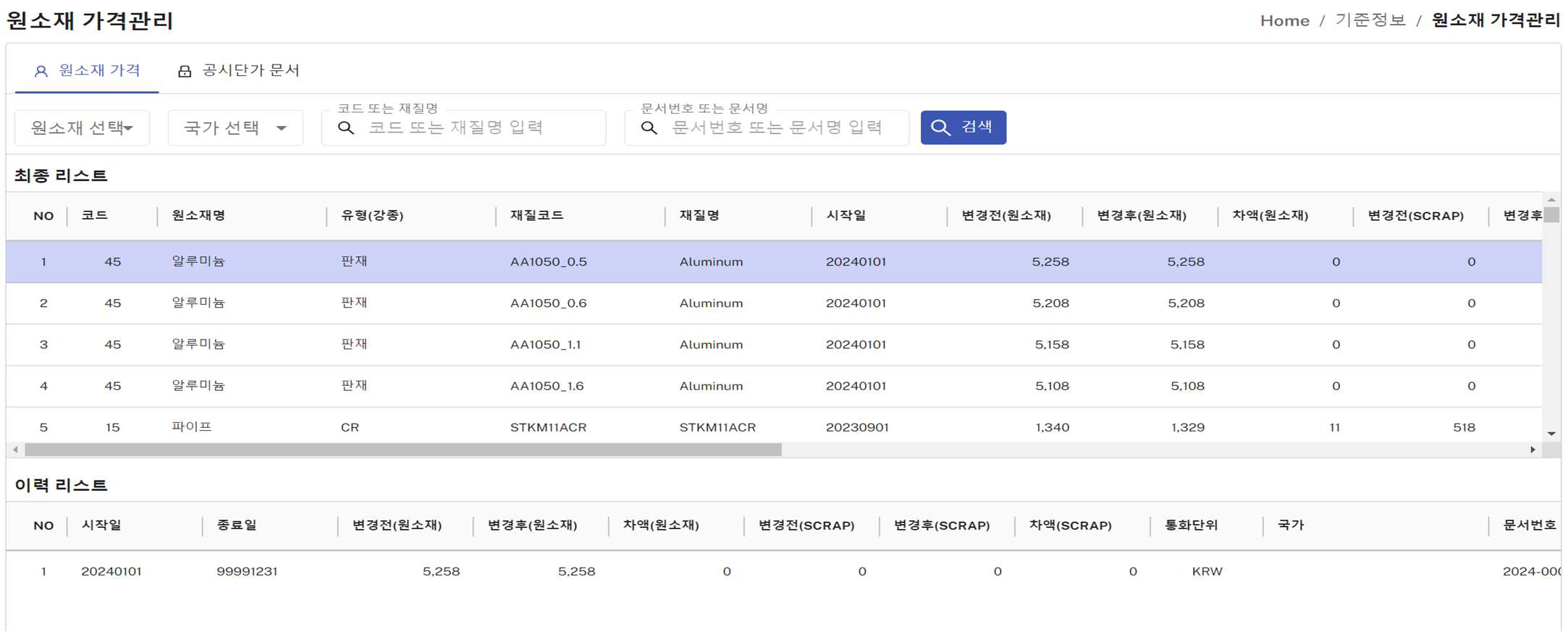Click the 518 value under 변경전(SCRAP)
This screenshot has width=1568, height=632.
tap(1464, 428)
